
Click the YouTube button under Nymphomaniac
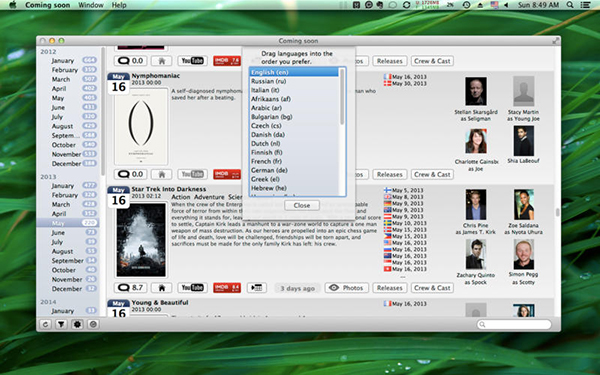[x=192, y=174]
